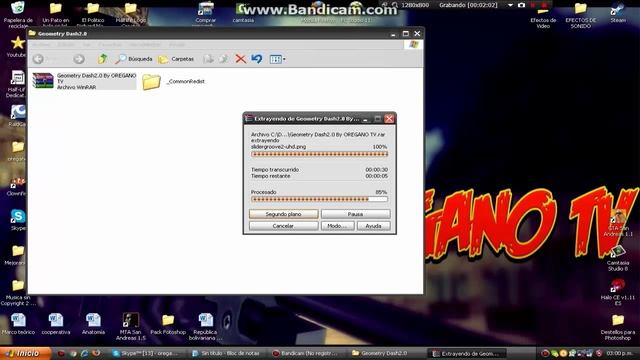Select the Camtasia Studio 8 shortcut
640x360 pixels.
618,258
